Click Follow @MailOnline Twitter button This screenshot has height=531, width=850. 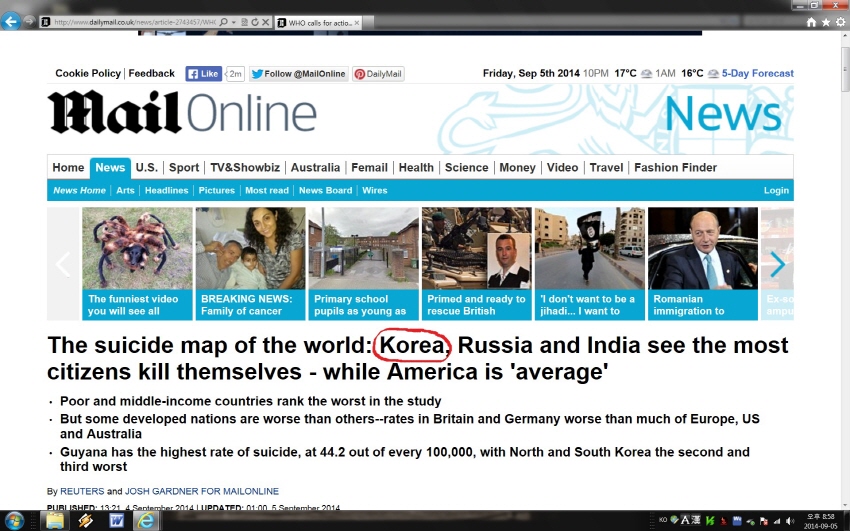click(x=299, y=74)
